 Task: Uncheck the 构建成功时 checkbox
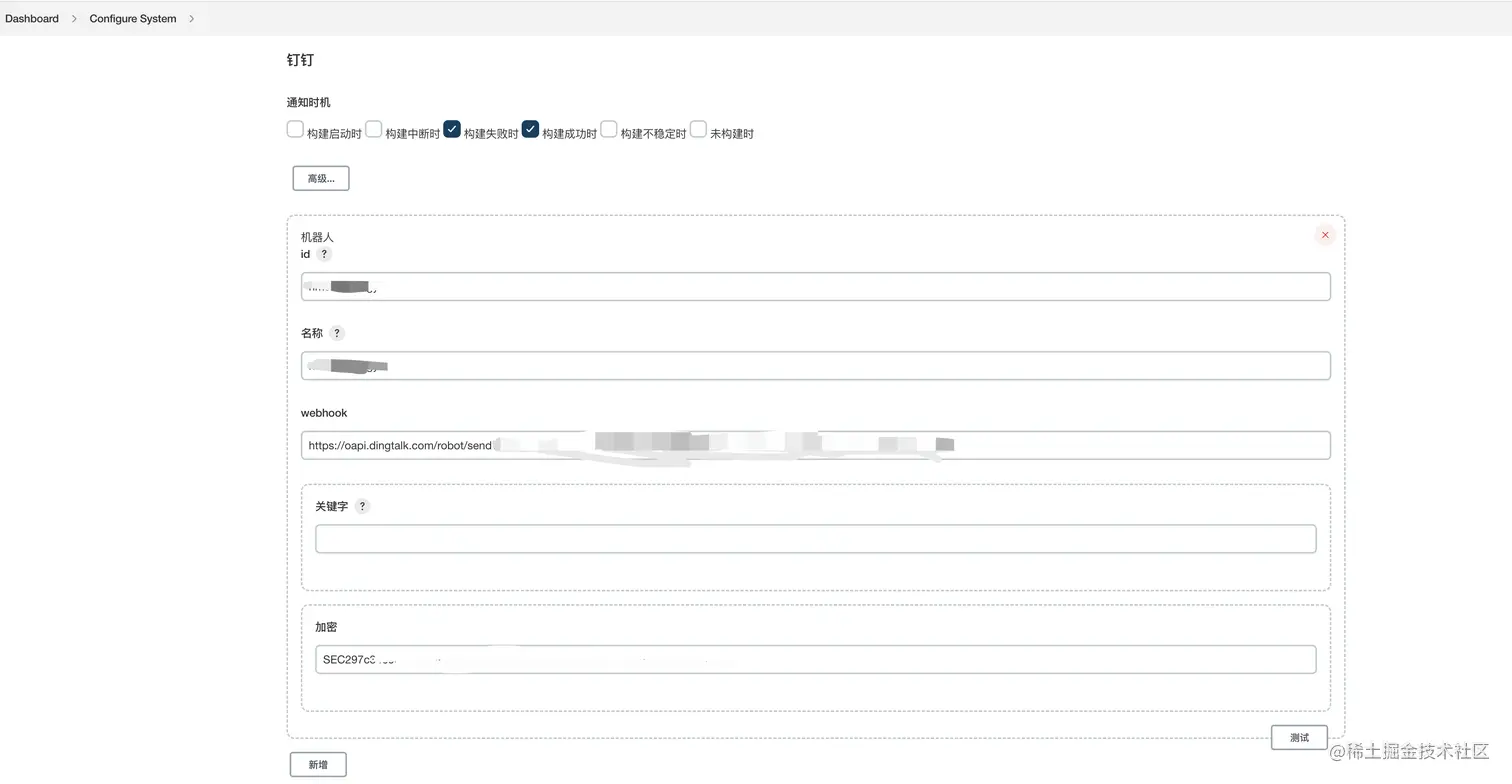tap(530, 129)
